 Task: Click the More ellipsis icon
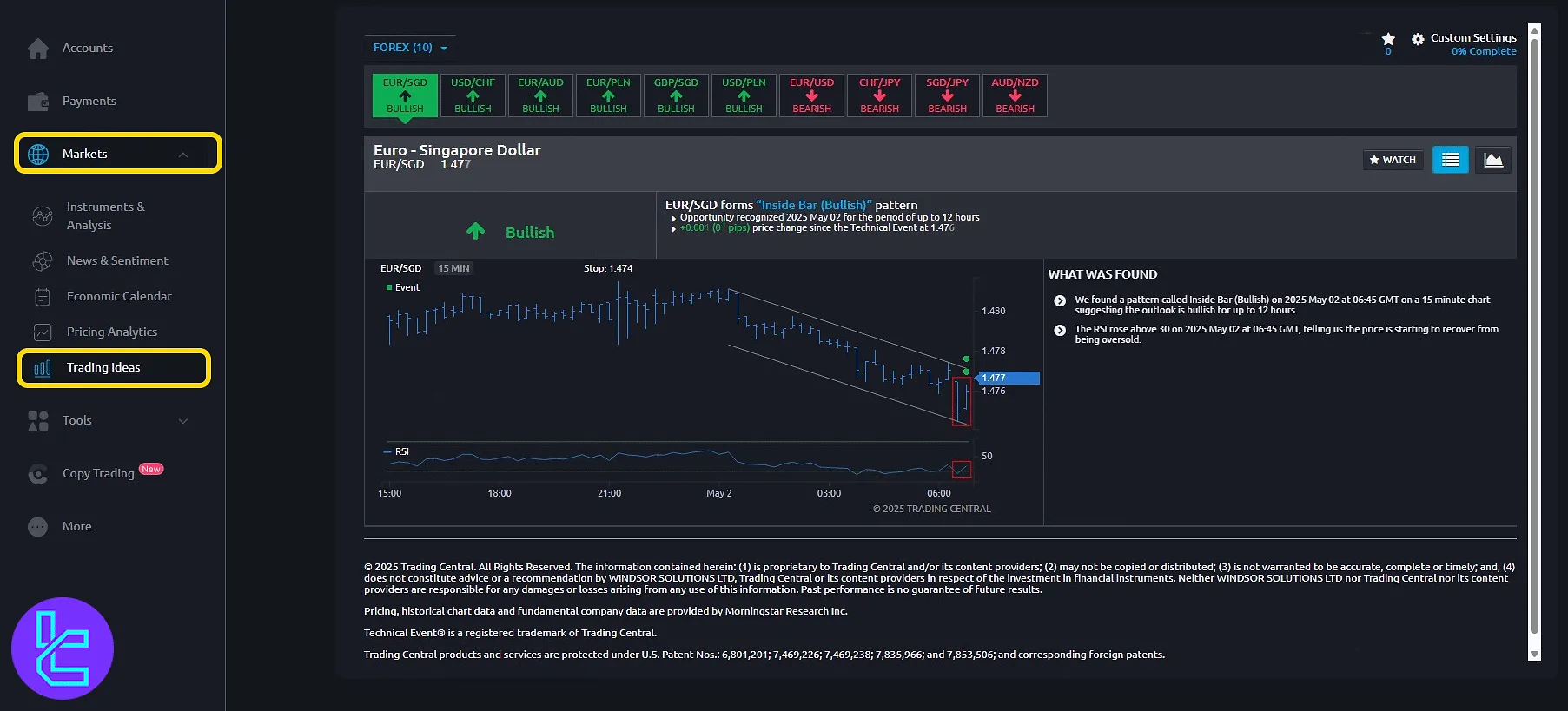point(38,527)
